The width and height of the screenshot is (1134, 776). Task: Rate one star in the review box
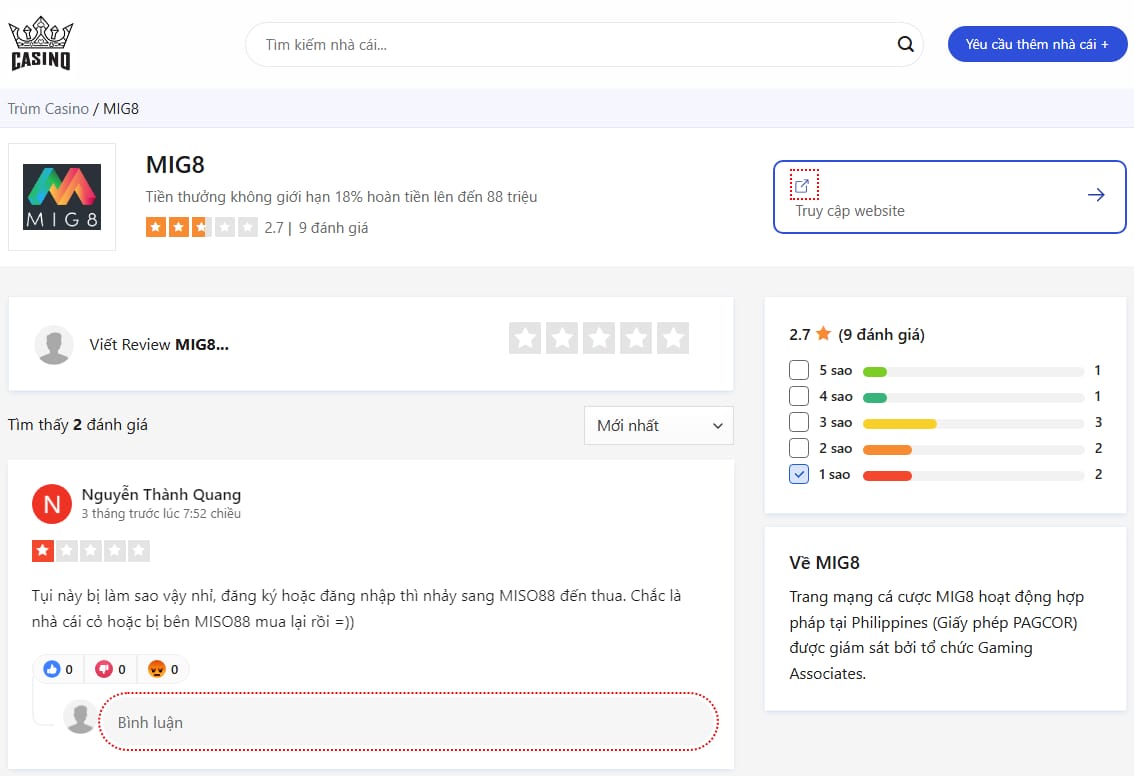(525, 338)
